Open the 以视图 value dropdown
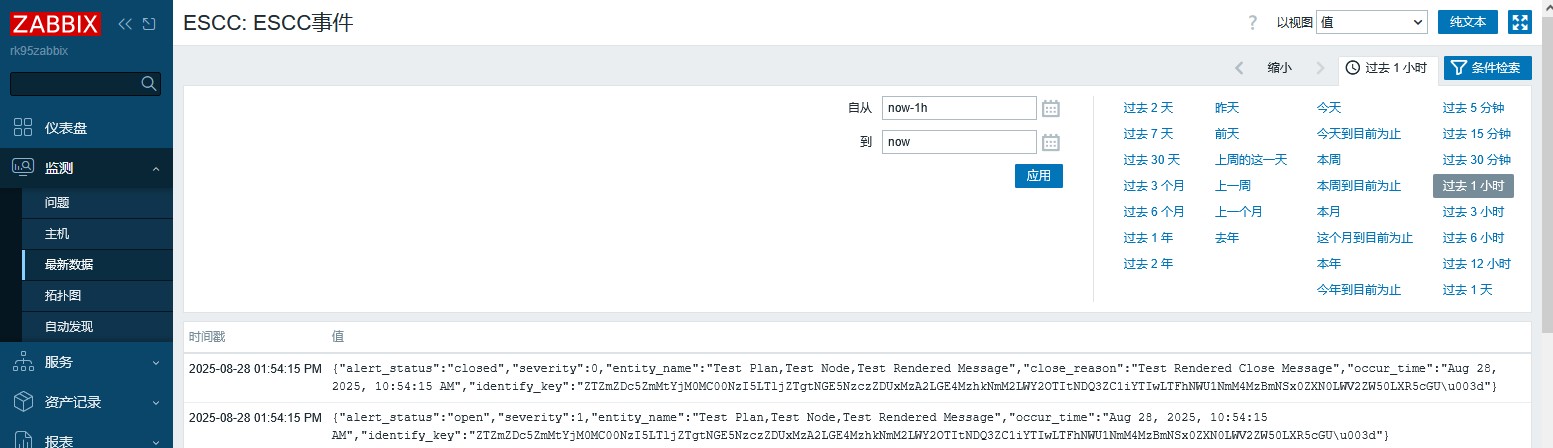1553x448 pixels. pyautogui.click(x=1371, y=22)
